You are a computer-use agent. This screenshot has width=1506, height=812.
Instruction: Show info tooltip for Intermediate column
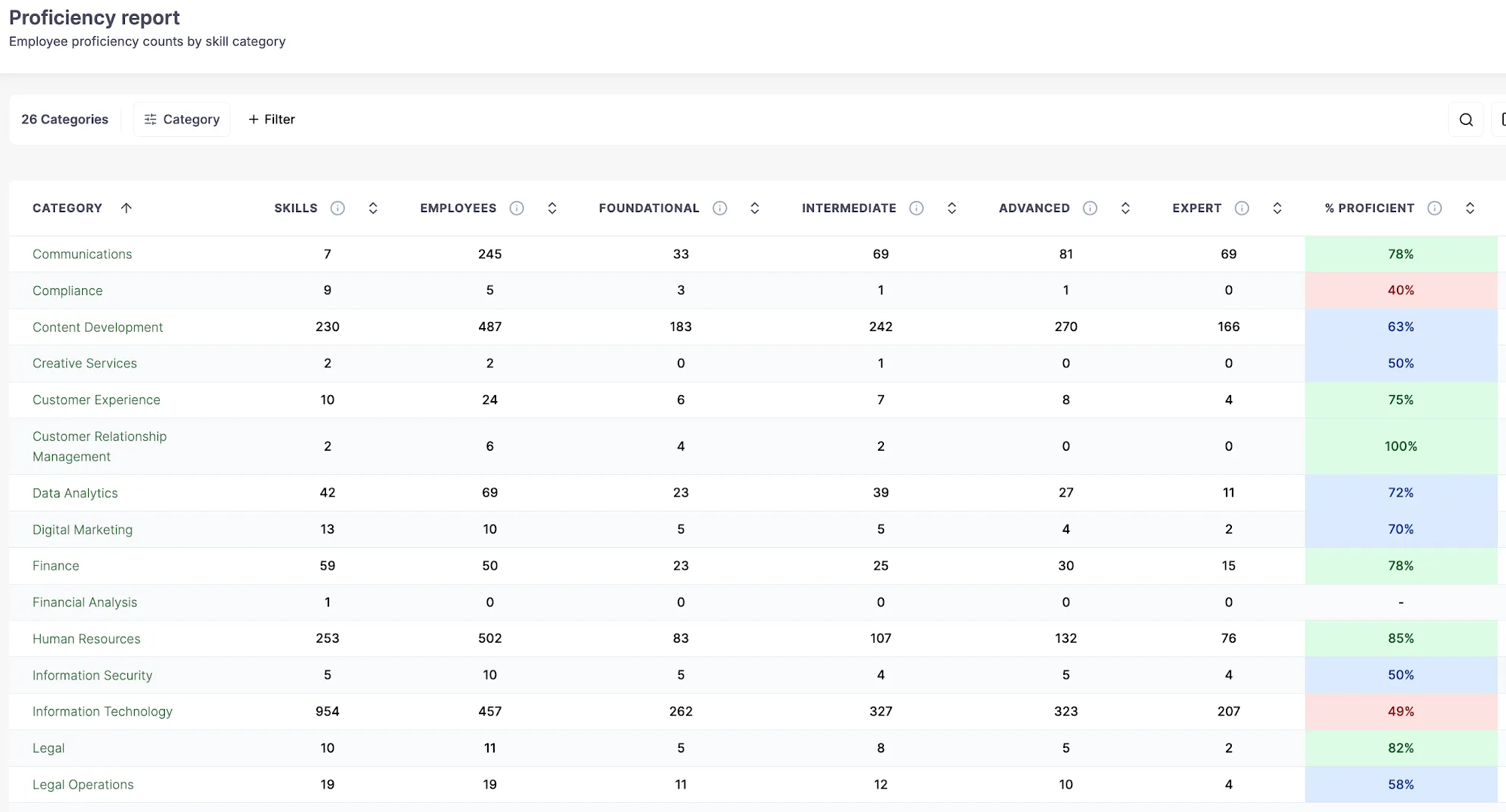pyautogui.click(x=916, y=208)
